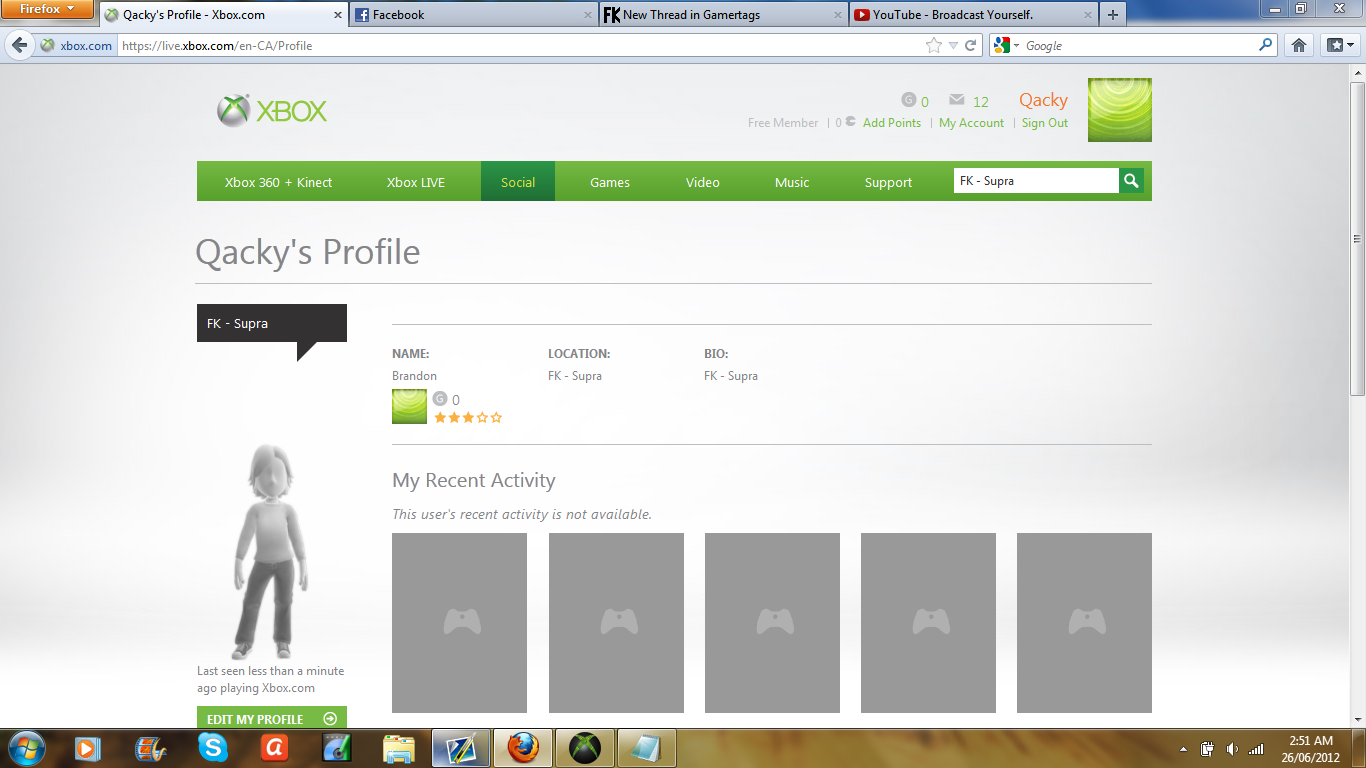Screen dimensions: 1366x768
Task: Click FK - Supra under BIO
Action: click(x=731, y=376)
